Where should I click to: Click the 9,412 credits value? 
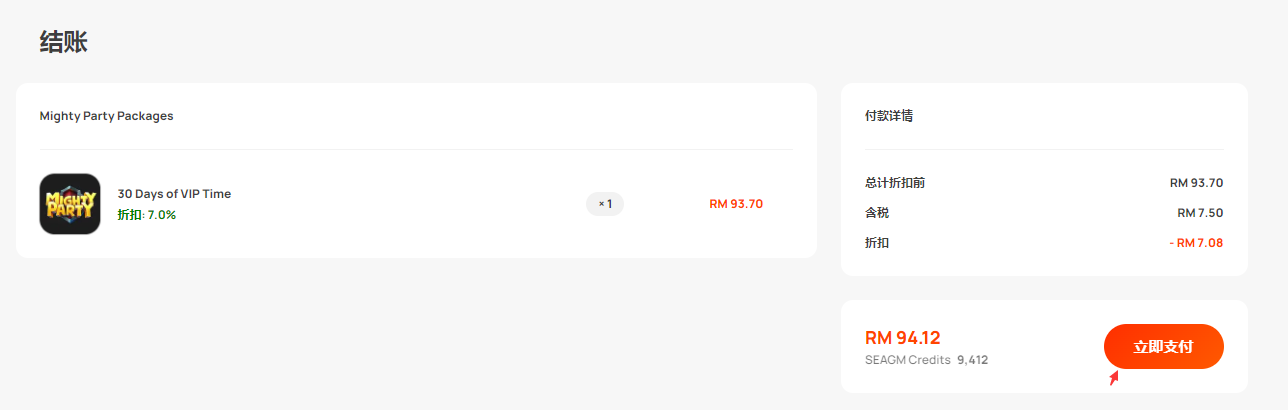(972, 360)
